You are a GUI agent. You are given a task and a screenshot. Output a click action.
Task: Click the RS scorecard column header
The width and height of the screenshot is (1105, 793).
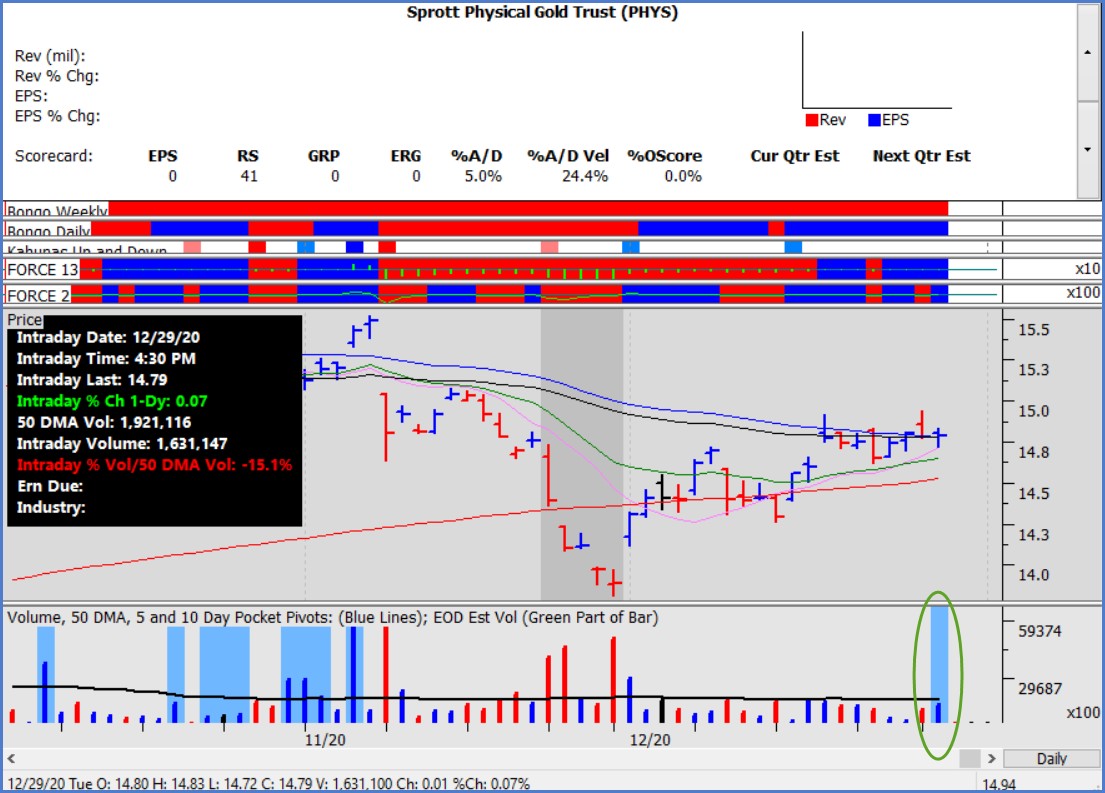pyautogui.click(x=247, y=156)
